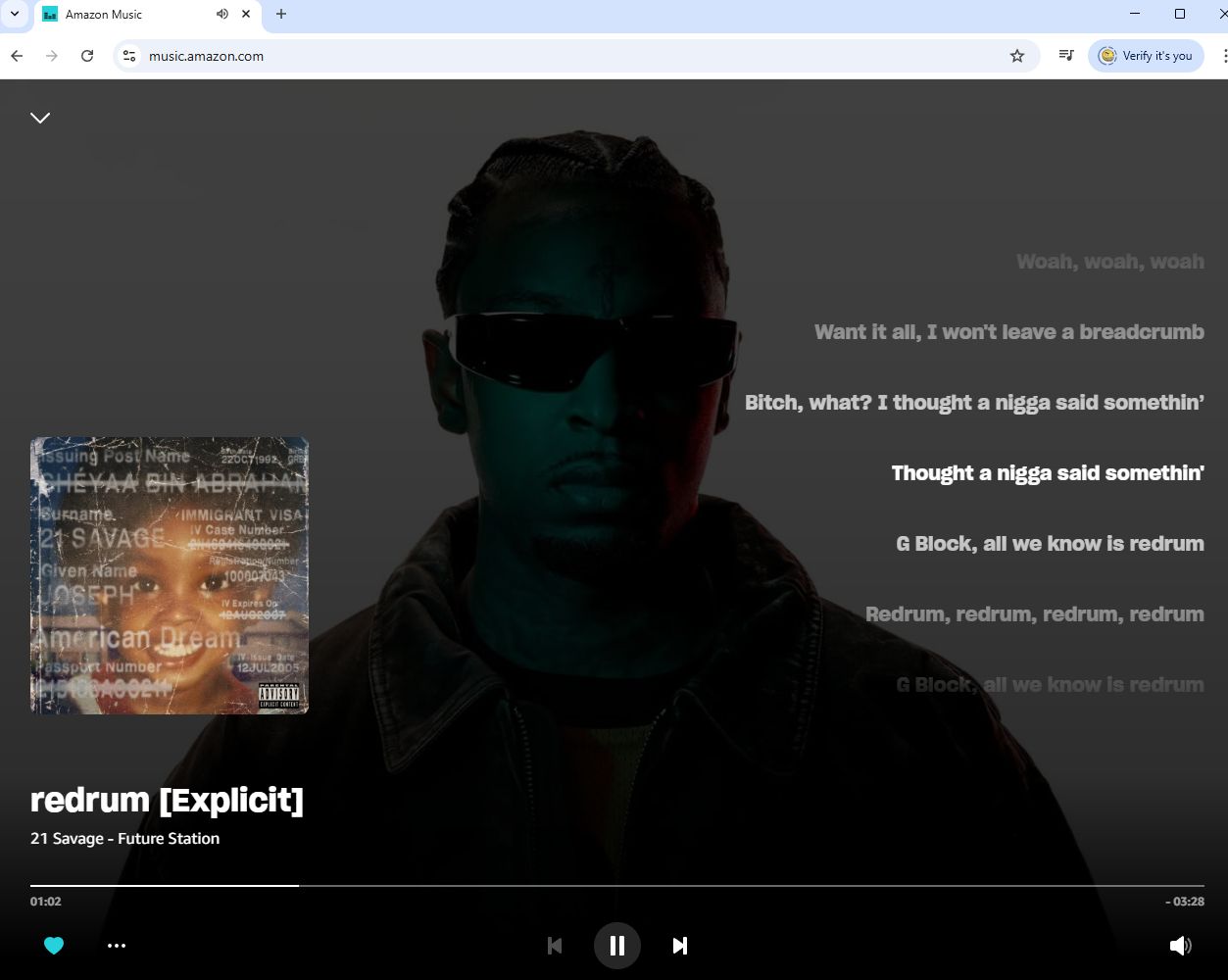Screen dimensions: 1228x980
Task: Collapse the now playing view chevron
Action: pyautogui.click(x=40, y=118)
